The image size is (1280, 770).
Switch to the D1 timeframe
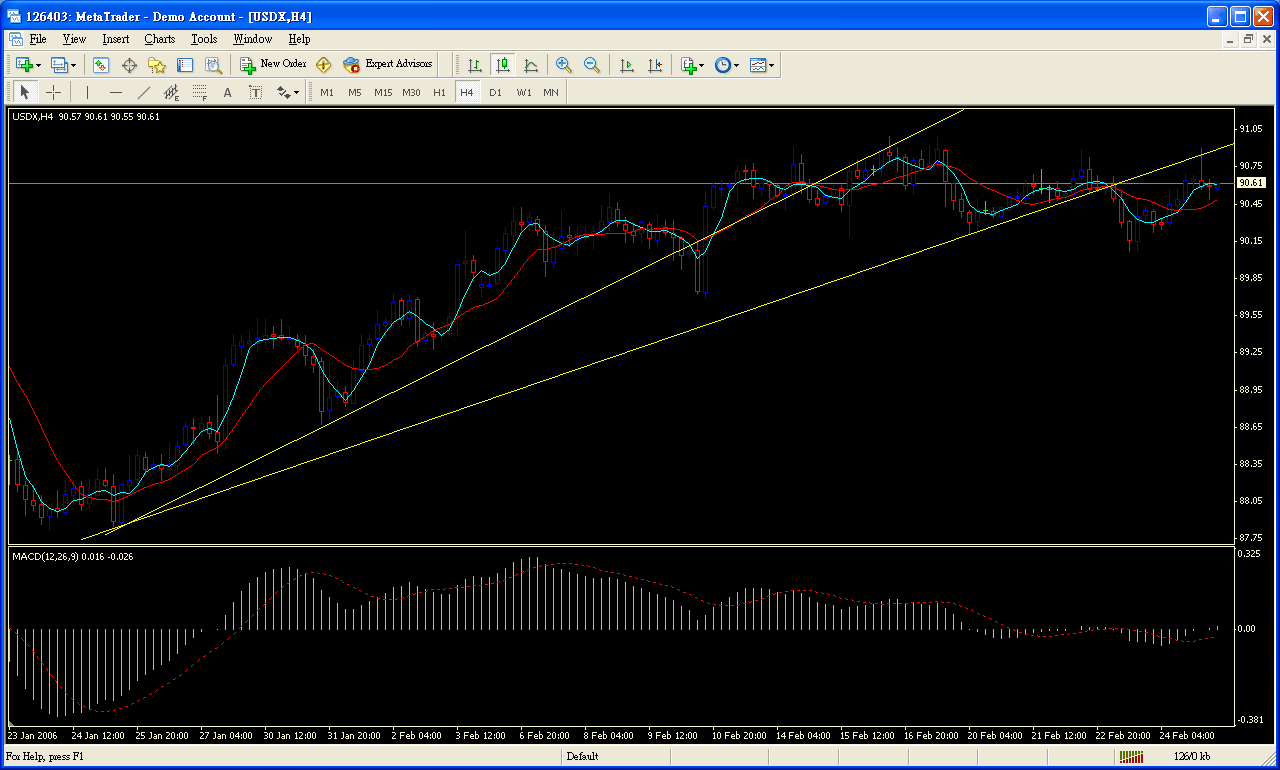tap(495, 92)
